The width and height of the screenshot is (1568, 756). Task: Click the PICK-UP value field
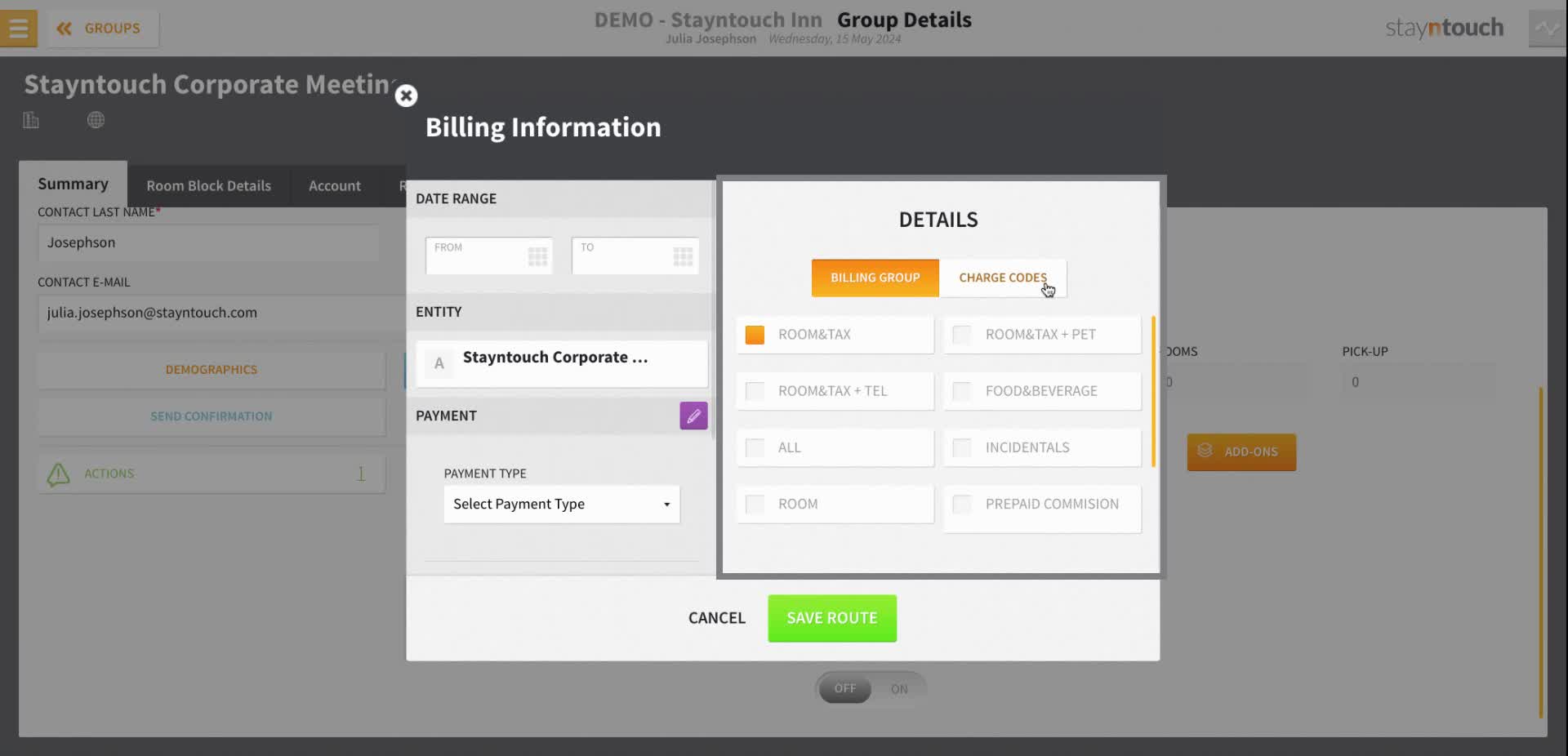click(x=1419, y=382)
